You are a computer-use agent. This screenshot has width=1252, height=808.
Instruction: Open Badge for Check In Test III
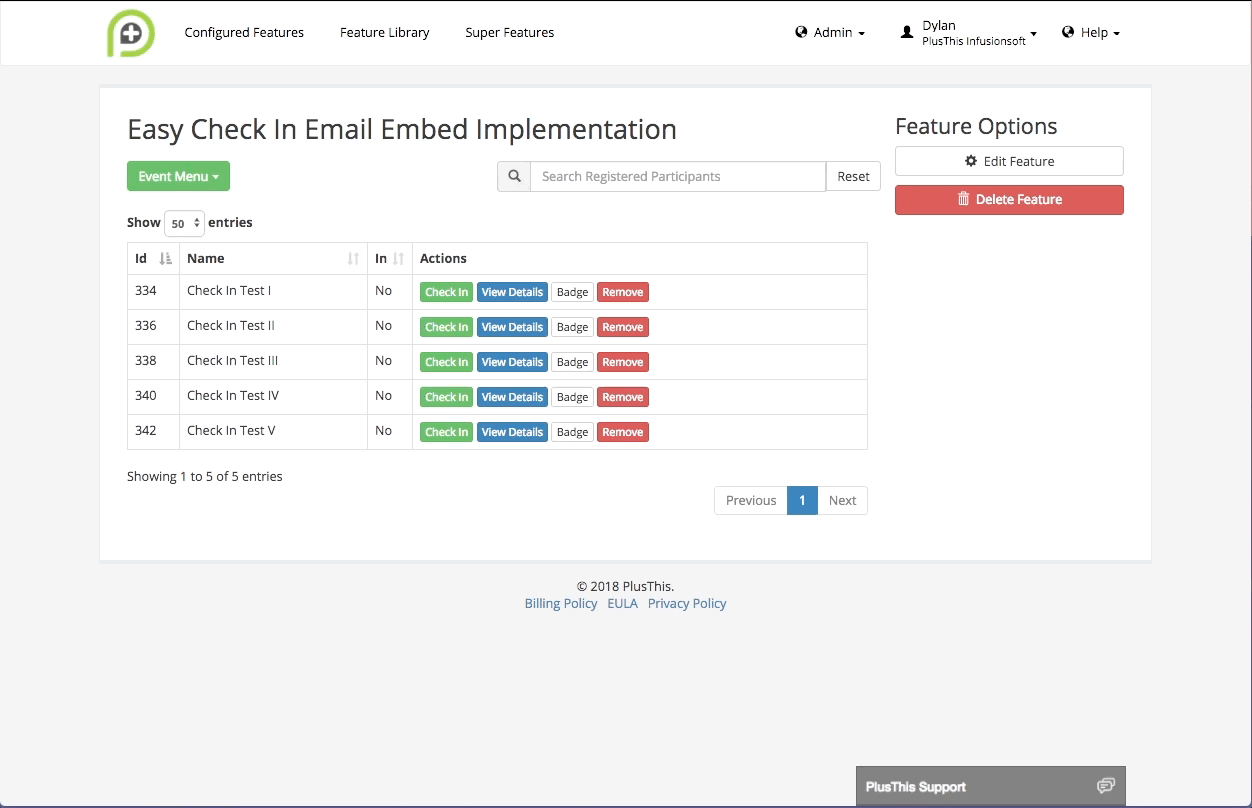pos(572,362)
